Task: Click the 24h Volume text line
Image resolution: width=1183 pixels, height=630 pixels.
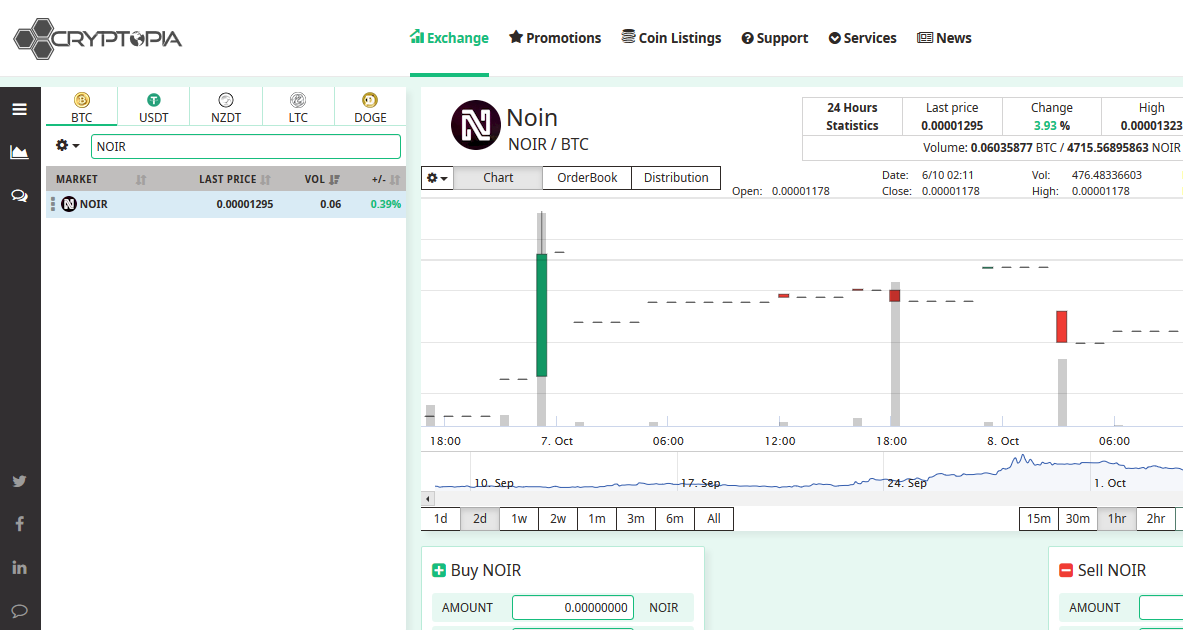Action: point(1052,148)
